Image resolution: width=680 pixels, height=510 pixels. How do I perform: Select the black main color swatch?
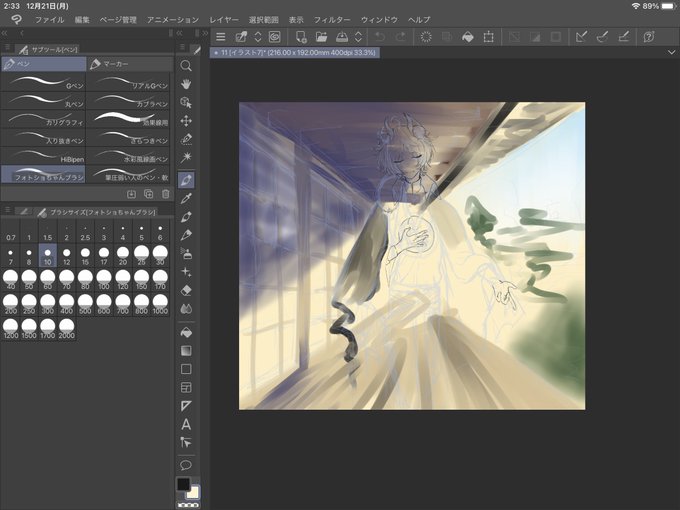tap(183, 484)
